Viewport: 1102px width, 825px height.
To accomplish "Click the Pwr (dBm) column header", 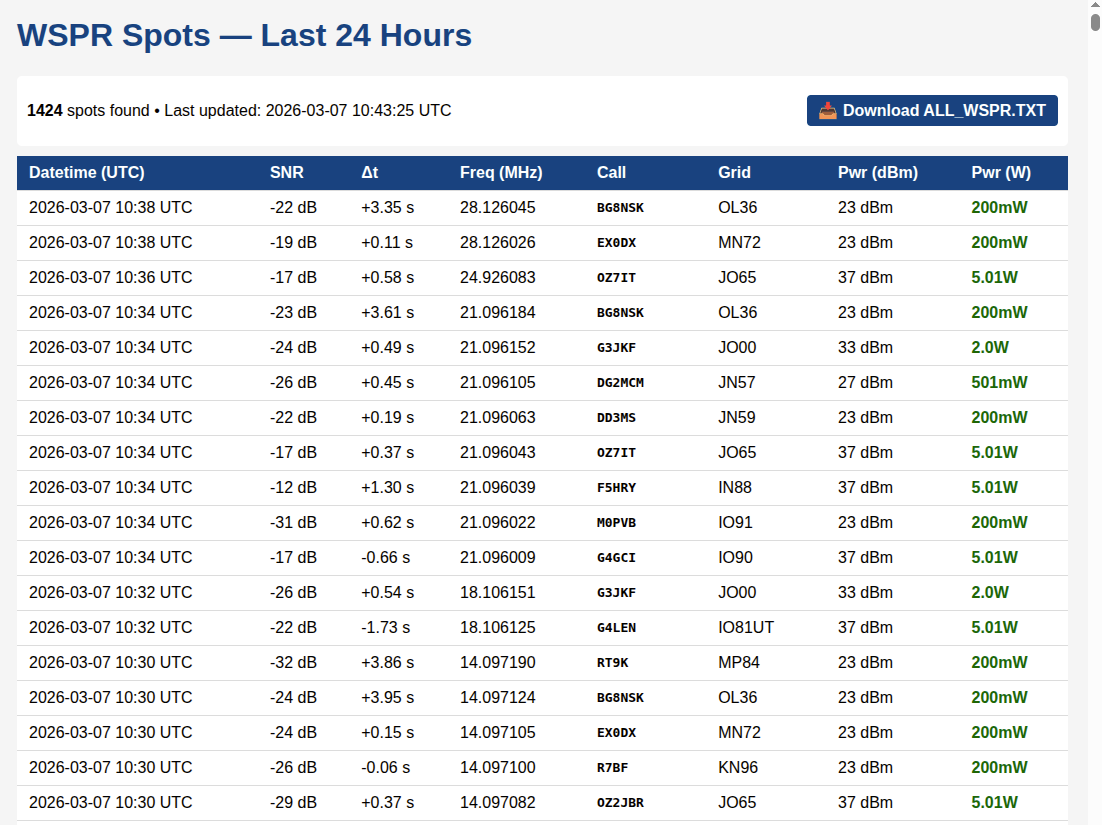I will pos(877,173).
